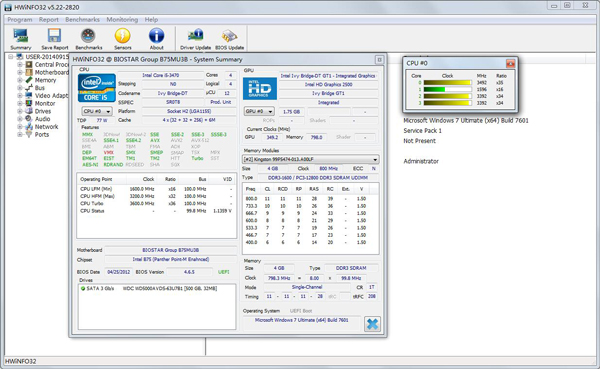
Task: Click the Monitor tree icon
Action: click(x=29, y=103)
